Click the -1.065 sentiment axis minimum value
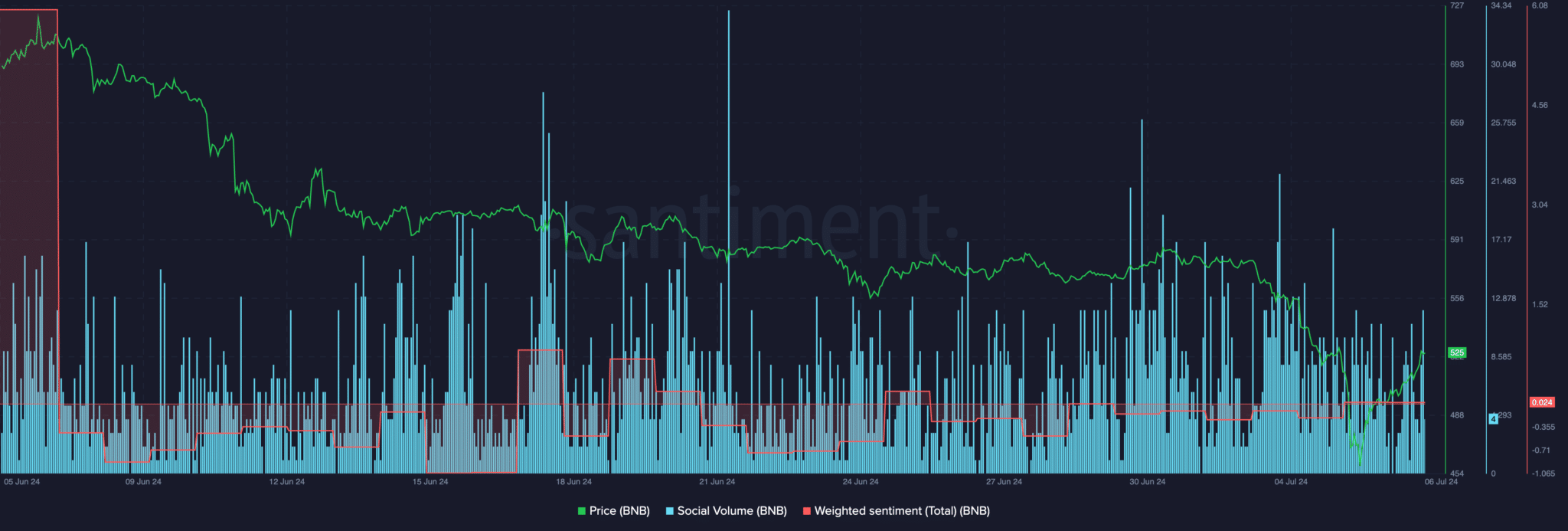Viewport: 1568px width, 531px height. [x=1543, y=474]
